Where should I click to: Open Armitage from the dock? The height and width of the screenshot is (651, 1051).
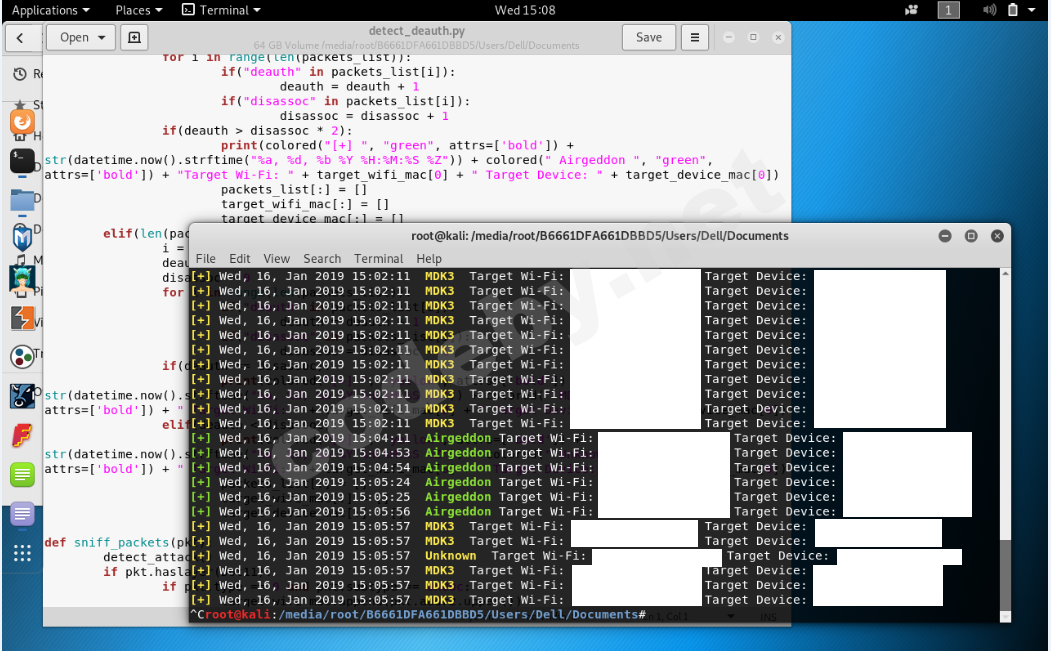coord(22,278)
